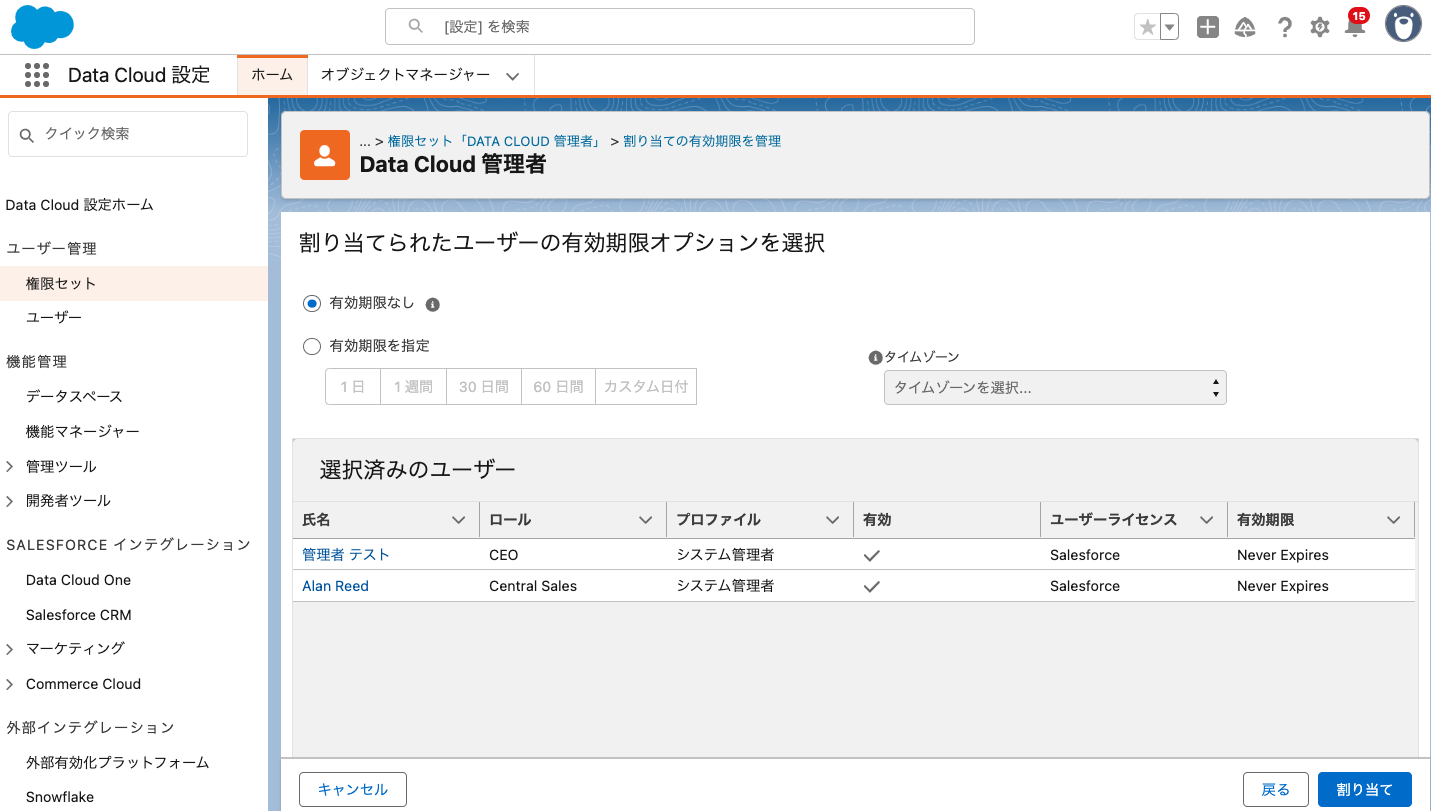
Task: Open 機能マネージャー in the sidebar
Action: point(83,431)
